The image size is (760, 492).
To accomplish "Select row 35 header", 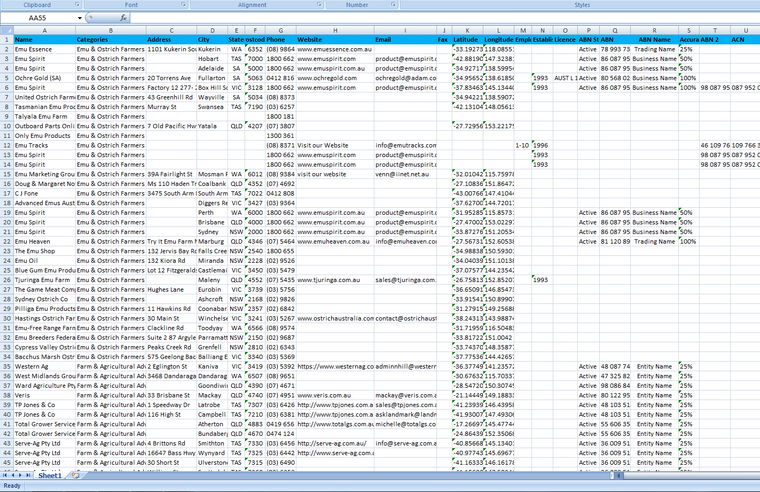I will point(7,366).
